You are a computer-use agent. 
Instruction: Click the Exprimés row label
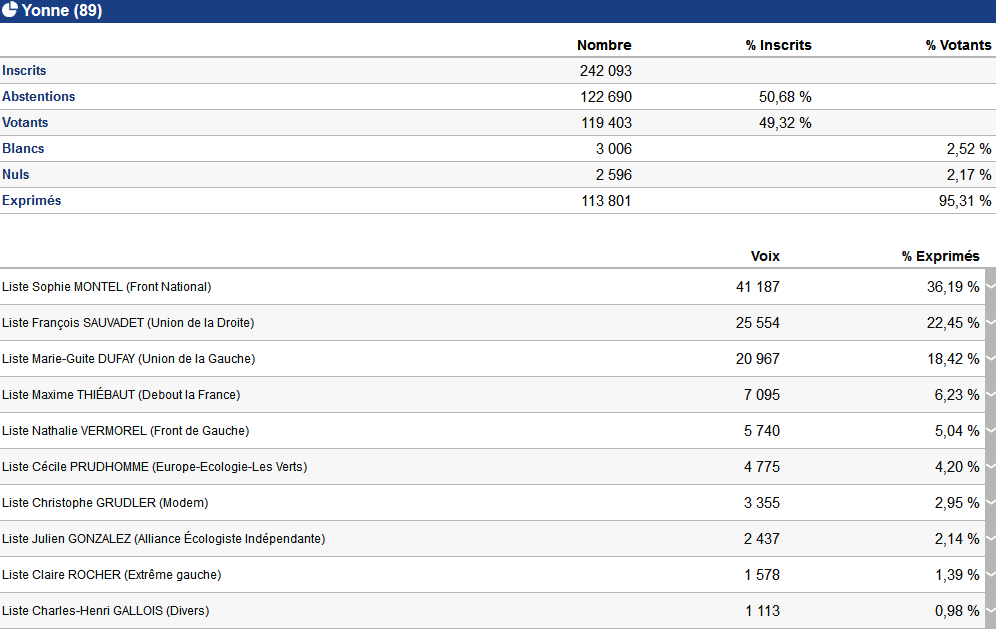pos(32,201)
